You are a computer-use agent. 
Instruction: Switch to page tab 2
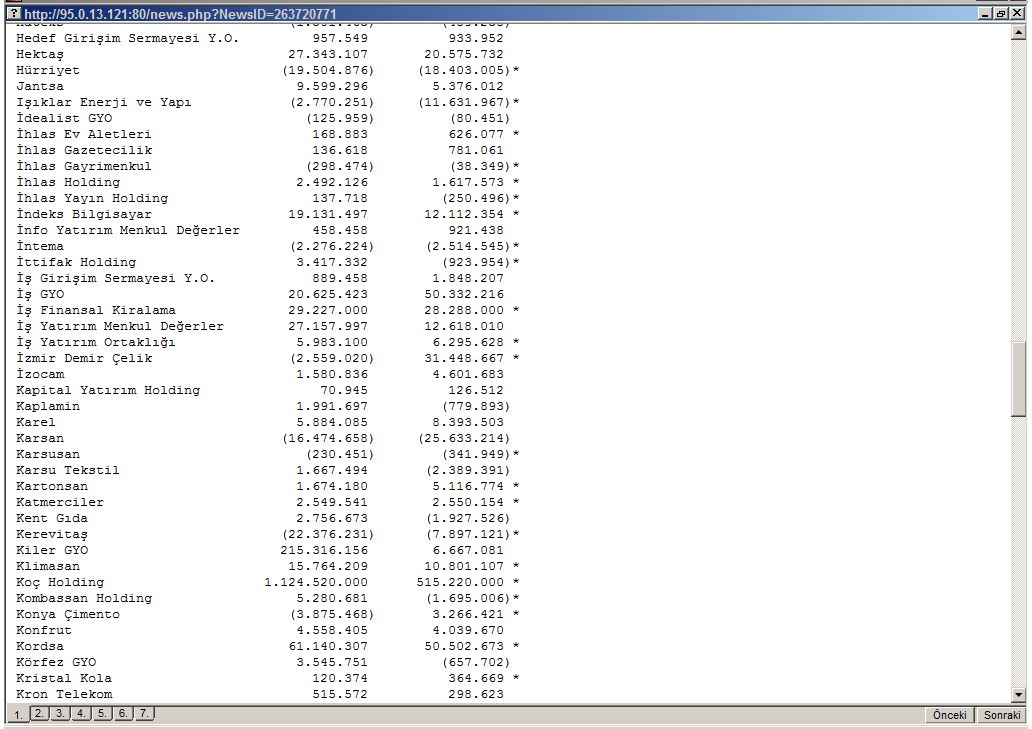click(x=39, y=713)
